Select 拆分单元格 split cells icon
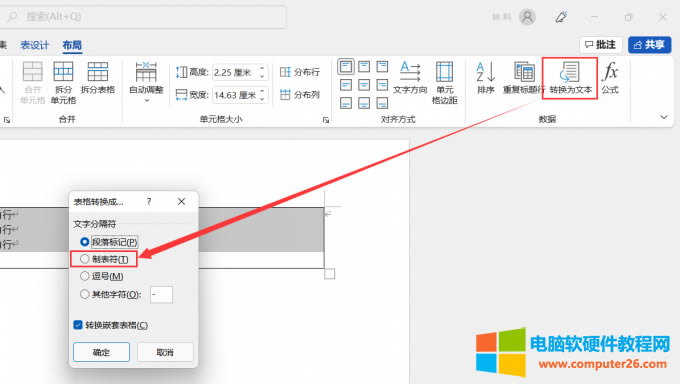 [x=63, y=82]
